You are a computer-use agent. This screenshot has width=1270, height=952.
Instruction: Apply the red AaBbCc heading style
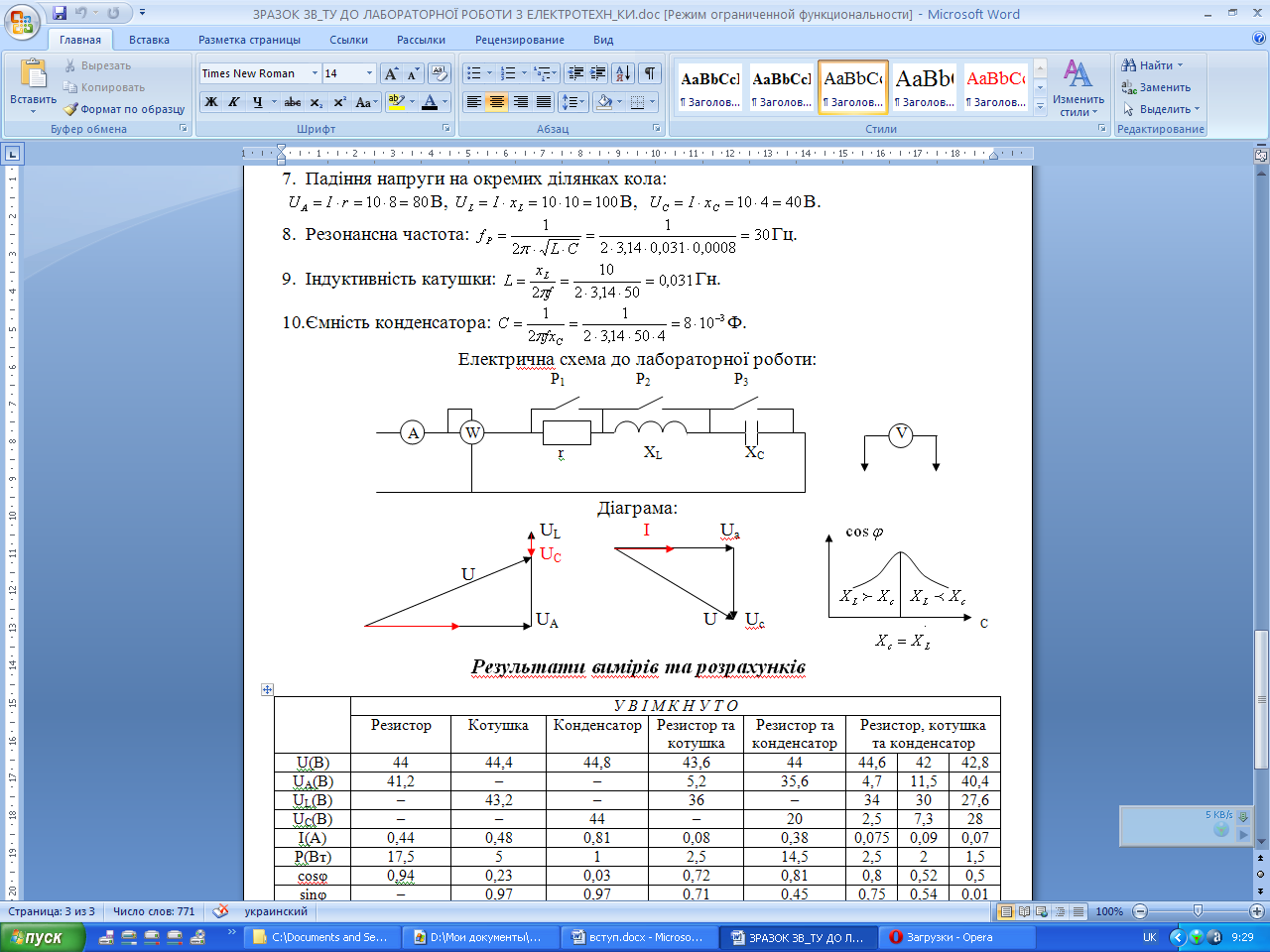(x=996, y=87)
